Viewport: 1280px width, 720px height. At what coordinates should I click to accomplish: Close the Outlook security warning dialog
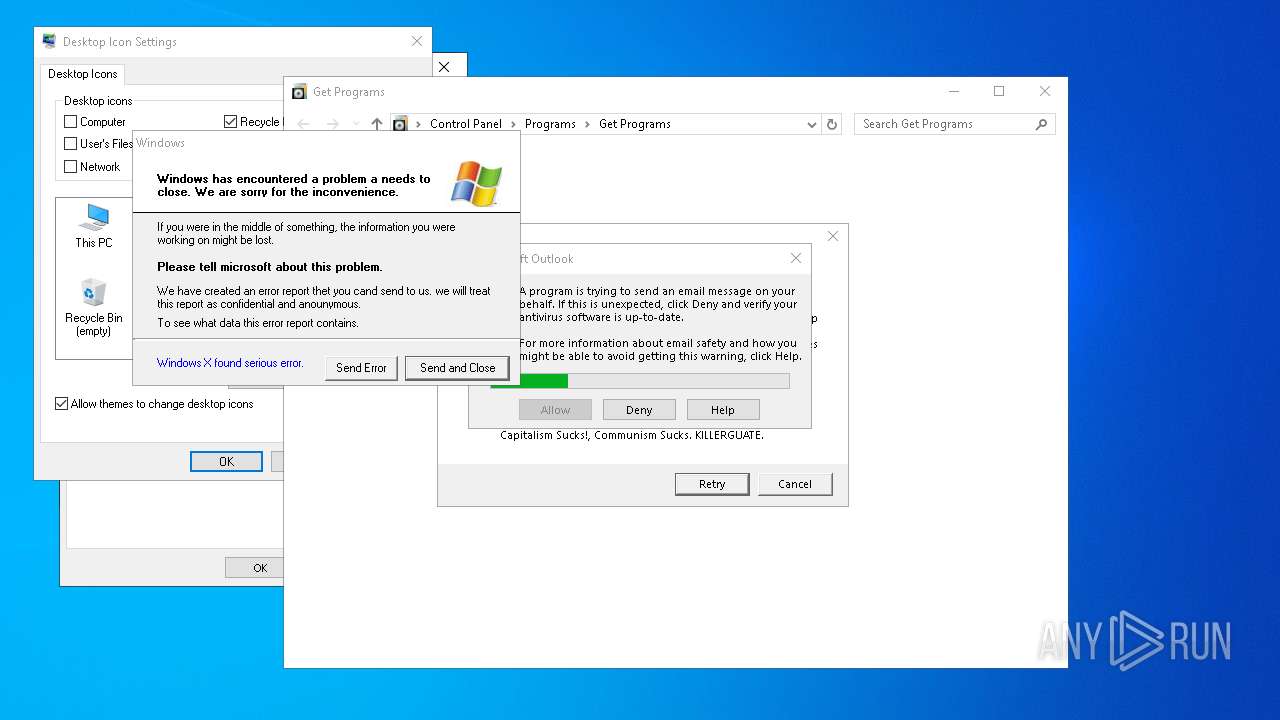point(796,258)
